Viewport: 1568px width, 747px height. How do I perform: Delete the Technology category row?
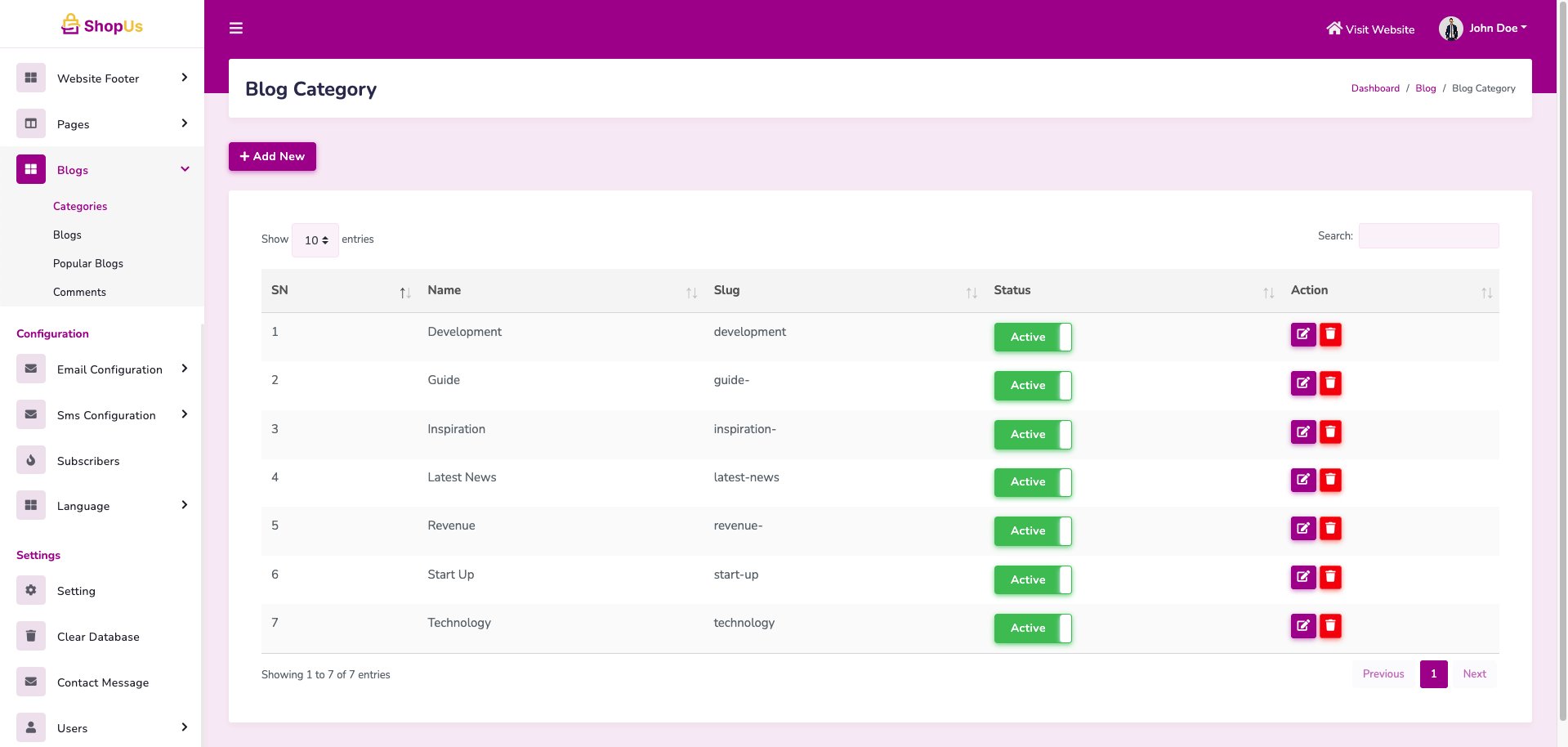coord(1330,626)
